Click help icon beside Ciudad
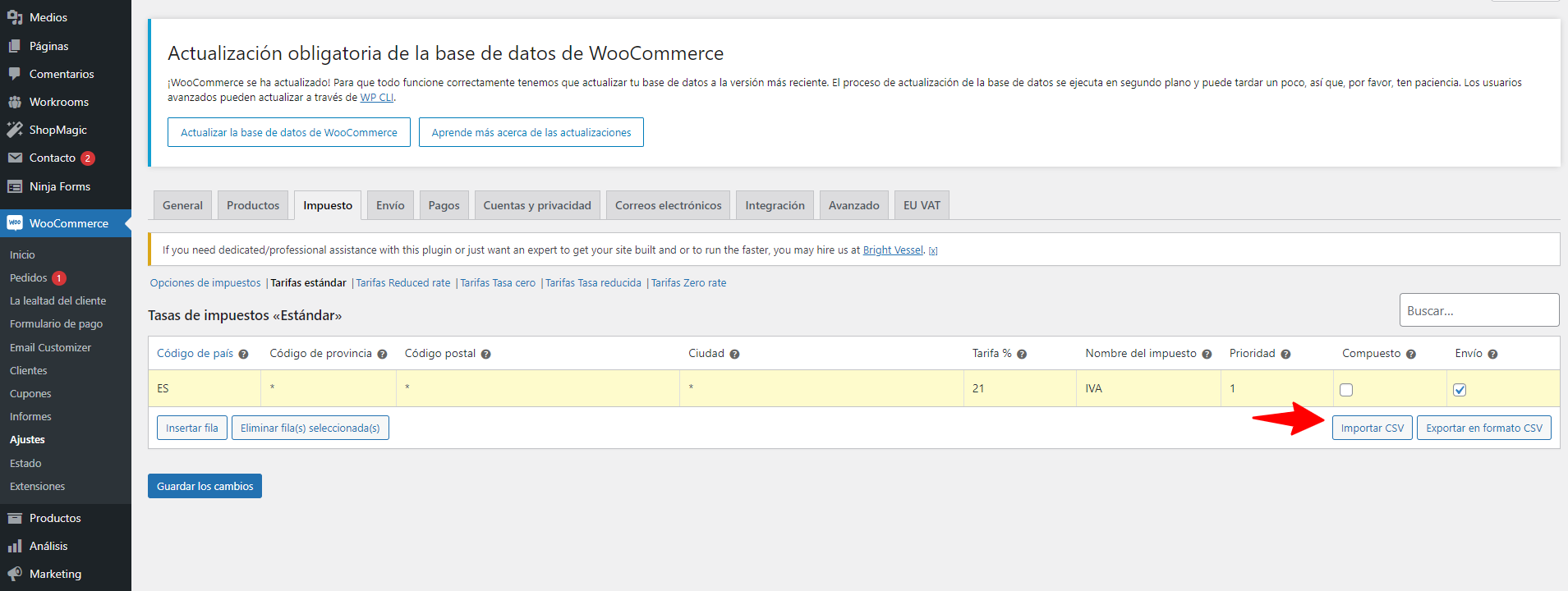 click(734, 355)
